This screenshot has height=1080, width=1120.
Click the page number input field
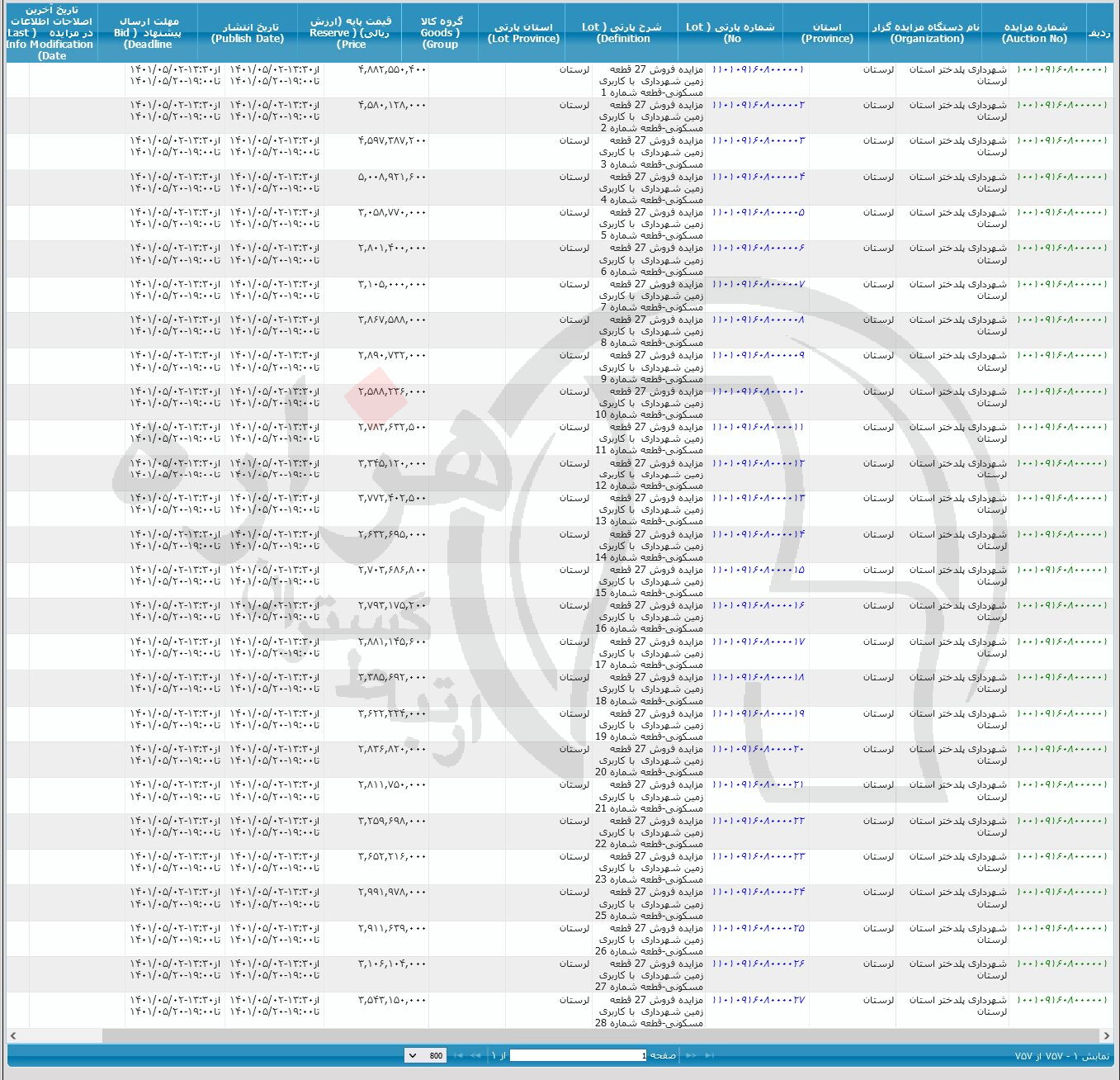tap(578, 1055)
